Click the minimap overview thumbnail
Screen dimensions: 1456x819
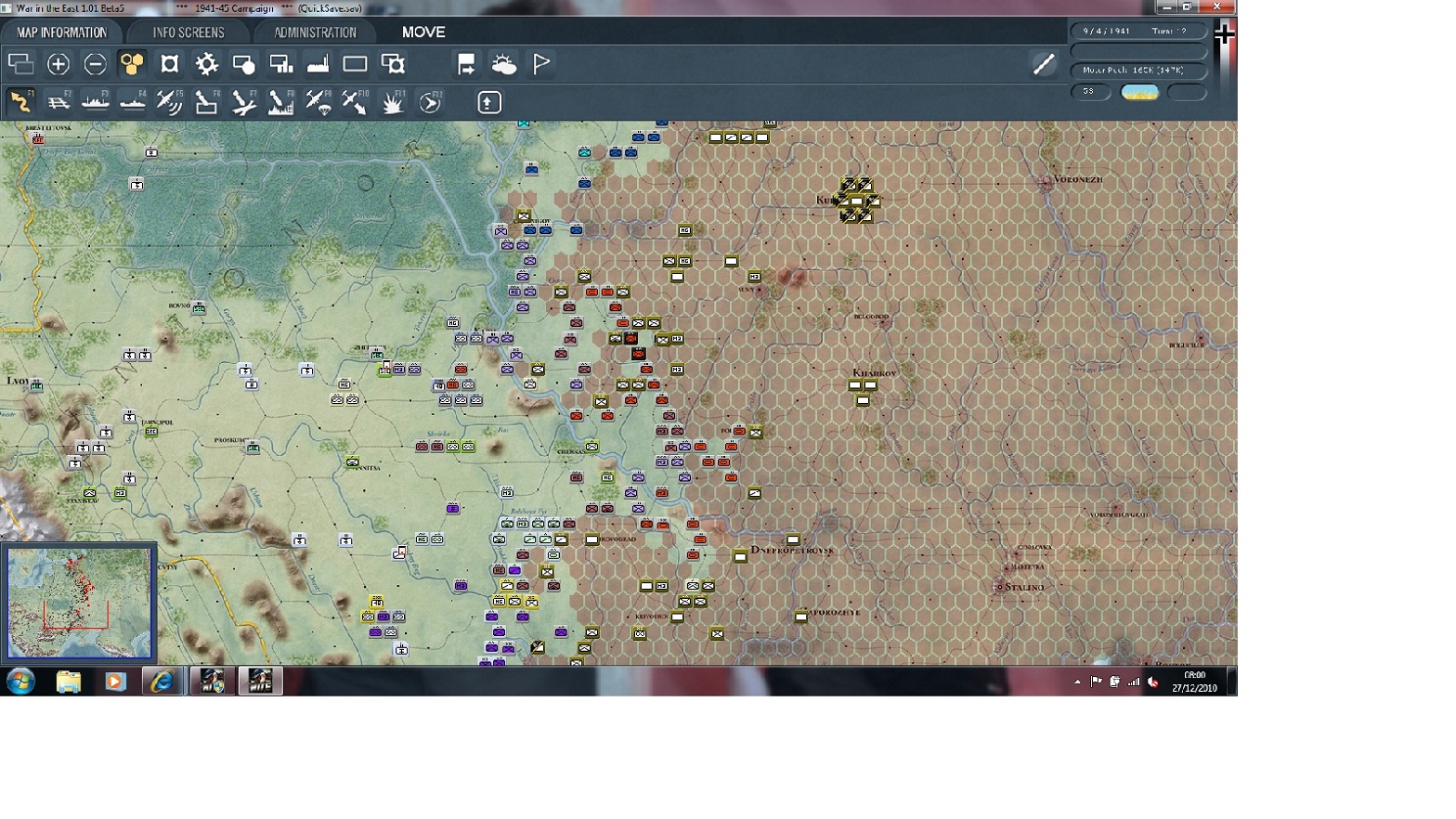[79, 603]
